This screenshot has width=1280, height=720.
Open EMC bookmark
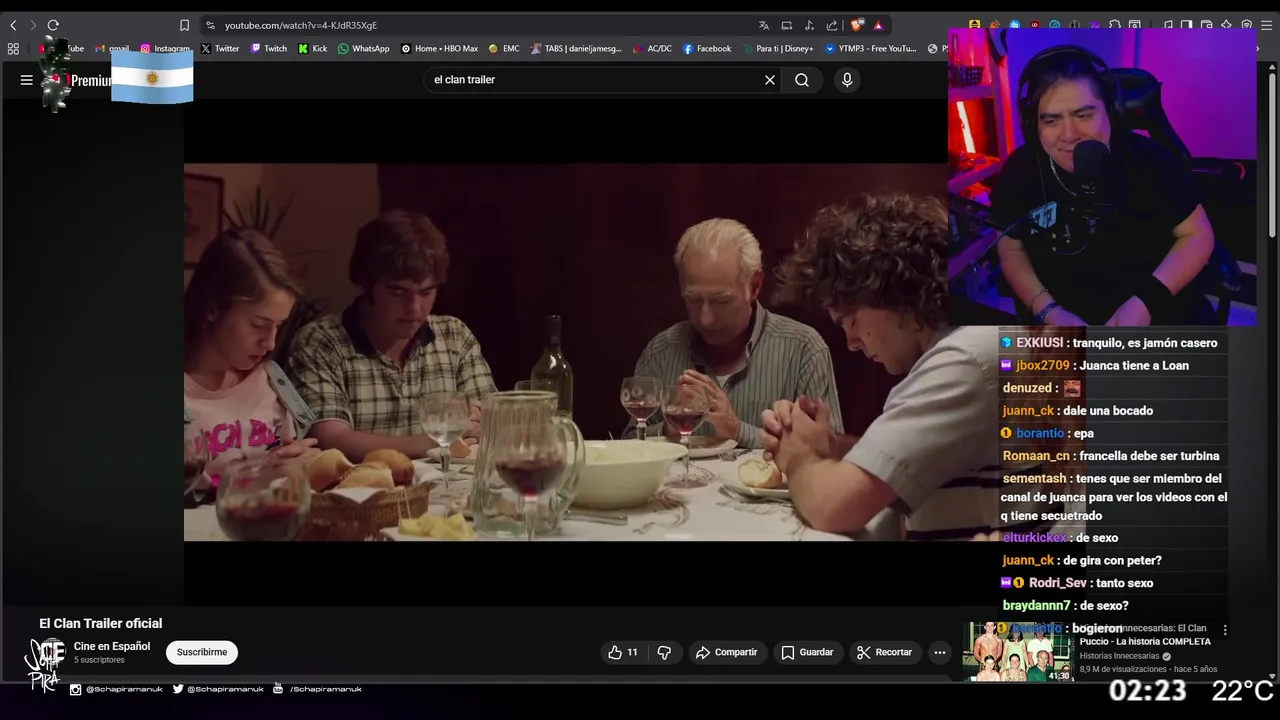pyautogui.click(x=504, y=48)
